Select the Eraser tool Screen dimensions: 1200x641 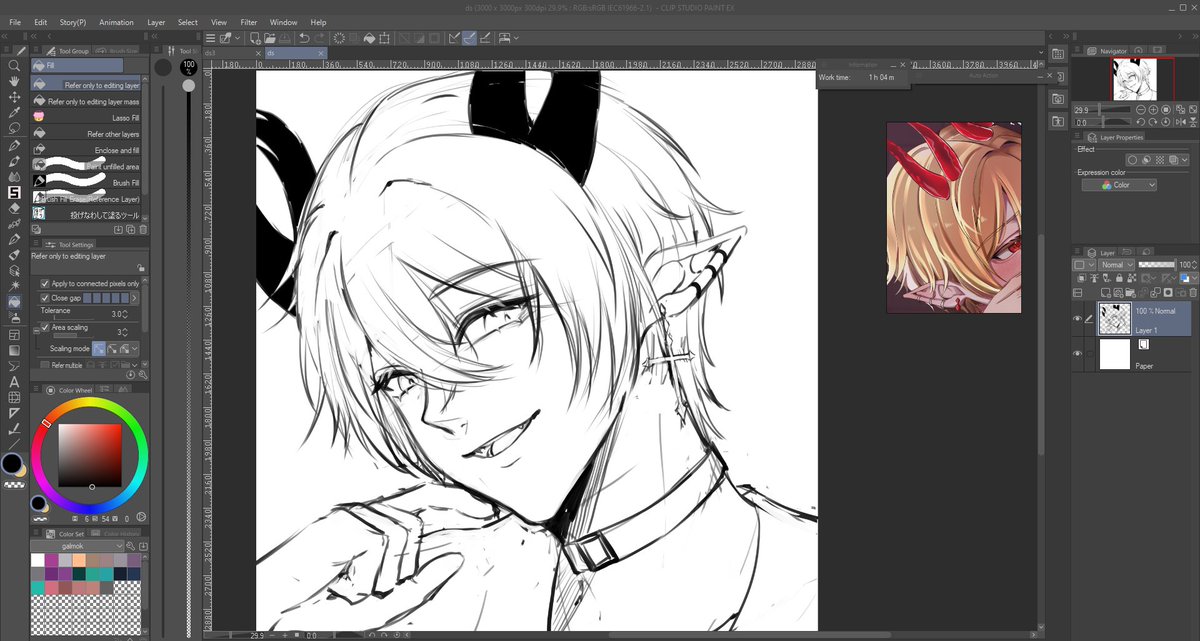click(14, 208)
